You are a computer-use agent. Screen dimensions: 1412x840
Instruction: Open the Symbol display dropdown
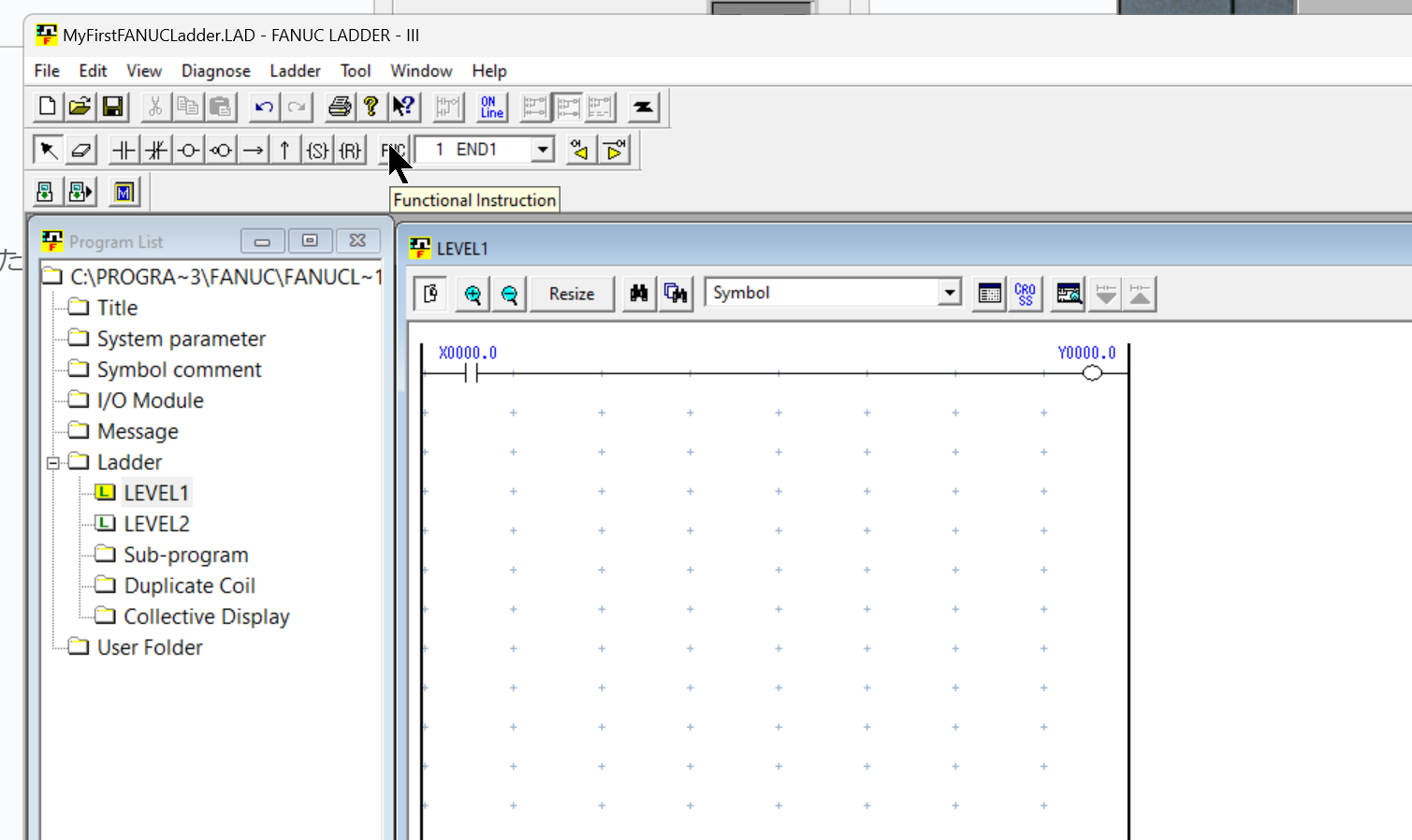coord(950,293)
